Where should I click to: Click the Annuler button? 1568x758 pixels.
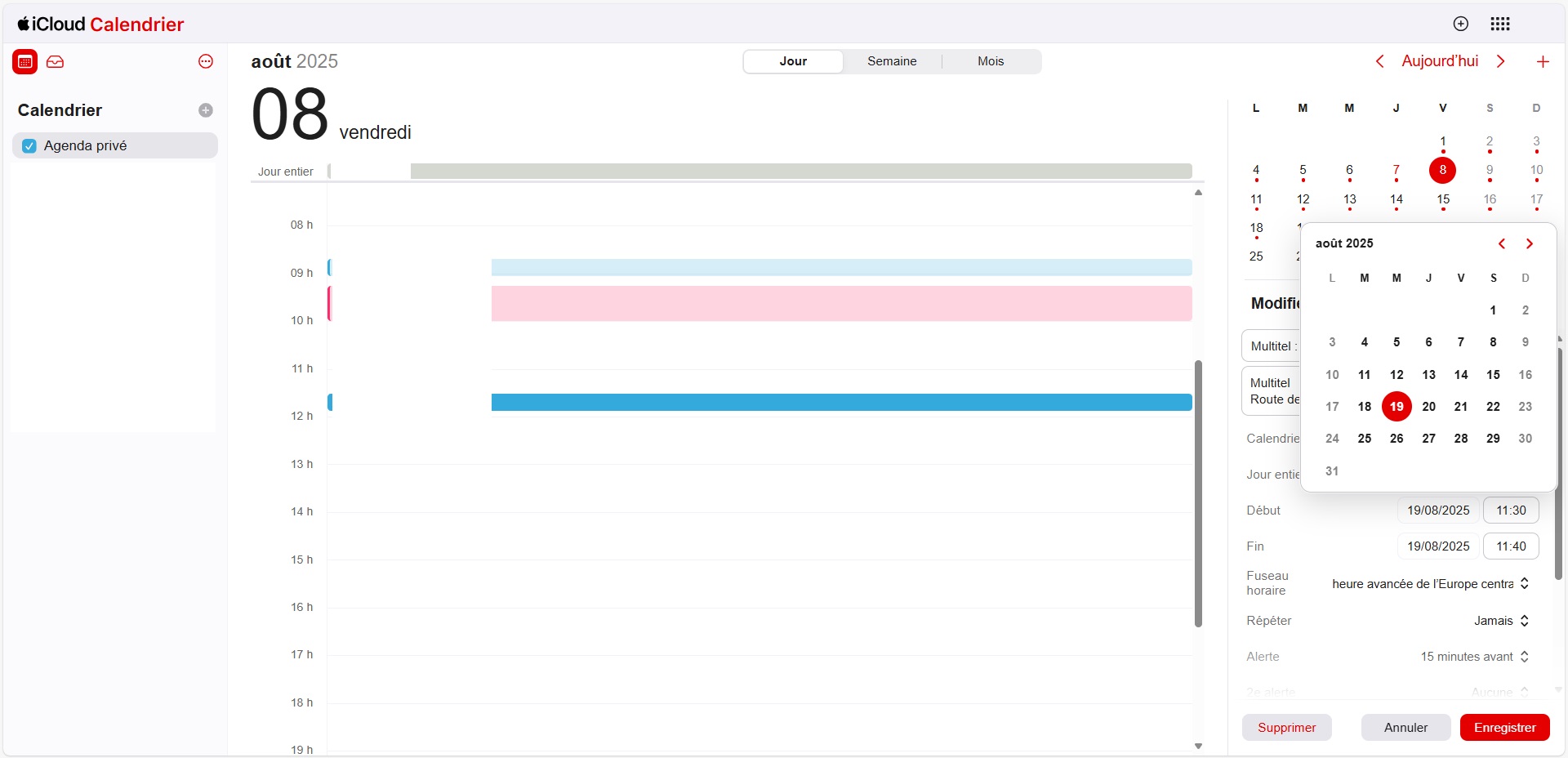1406,728
